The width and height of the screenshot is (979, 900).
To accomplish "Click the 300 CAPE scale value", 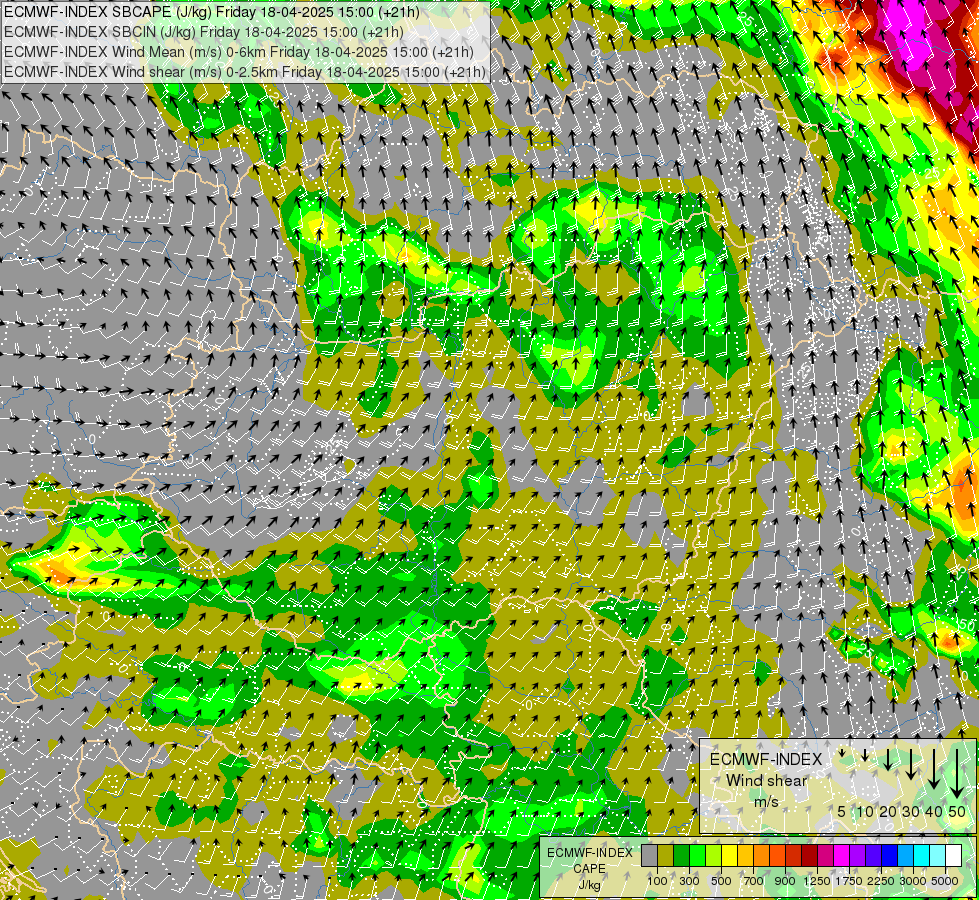I will (689, 881).
